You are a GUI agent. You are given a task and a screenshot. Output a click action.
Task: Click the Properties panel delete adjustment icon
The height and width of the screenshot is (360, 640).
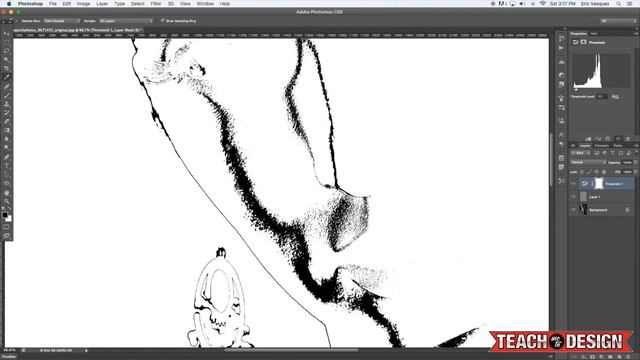pyautogui.click(x=628, y=139)
